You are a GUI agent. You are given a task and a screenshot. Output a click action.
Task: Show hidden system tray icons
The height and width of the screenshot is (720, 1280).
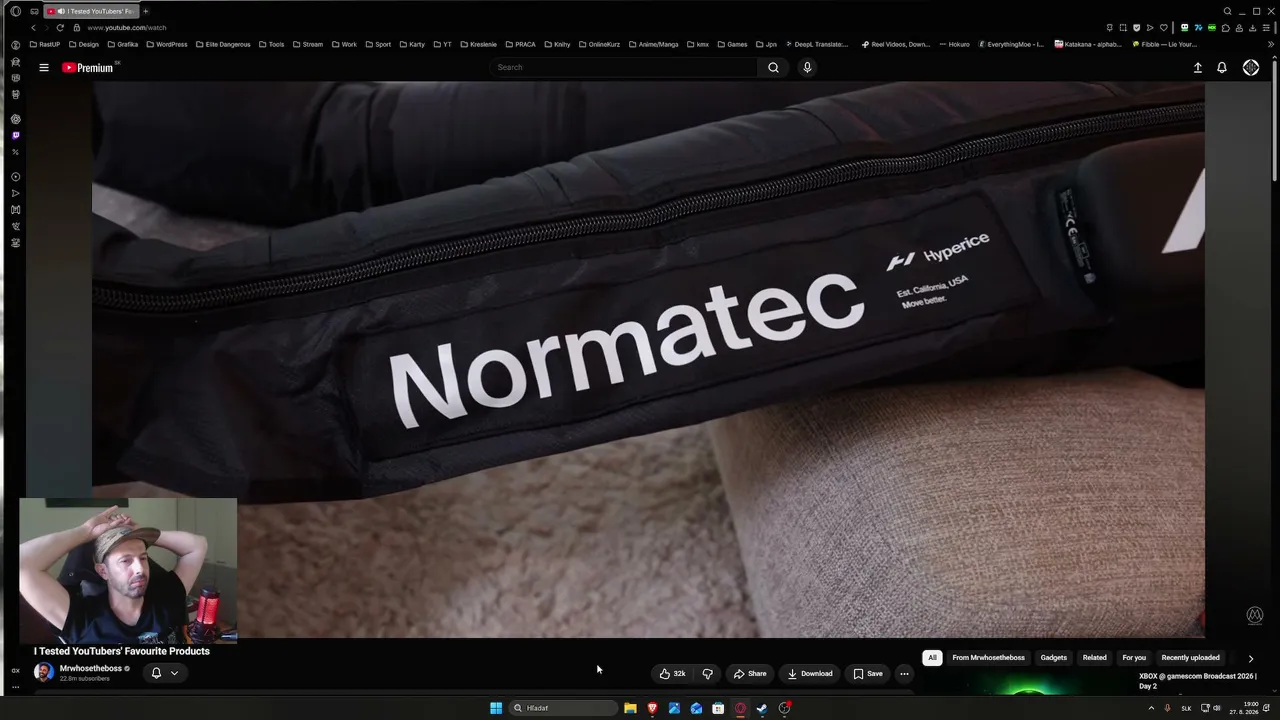coord(1151,708)
